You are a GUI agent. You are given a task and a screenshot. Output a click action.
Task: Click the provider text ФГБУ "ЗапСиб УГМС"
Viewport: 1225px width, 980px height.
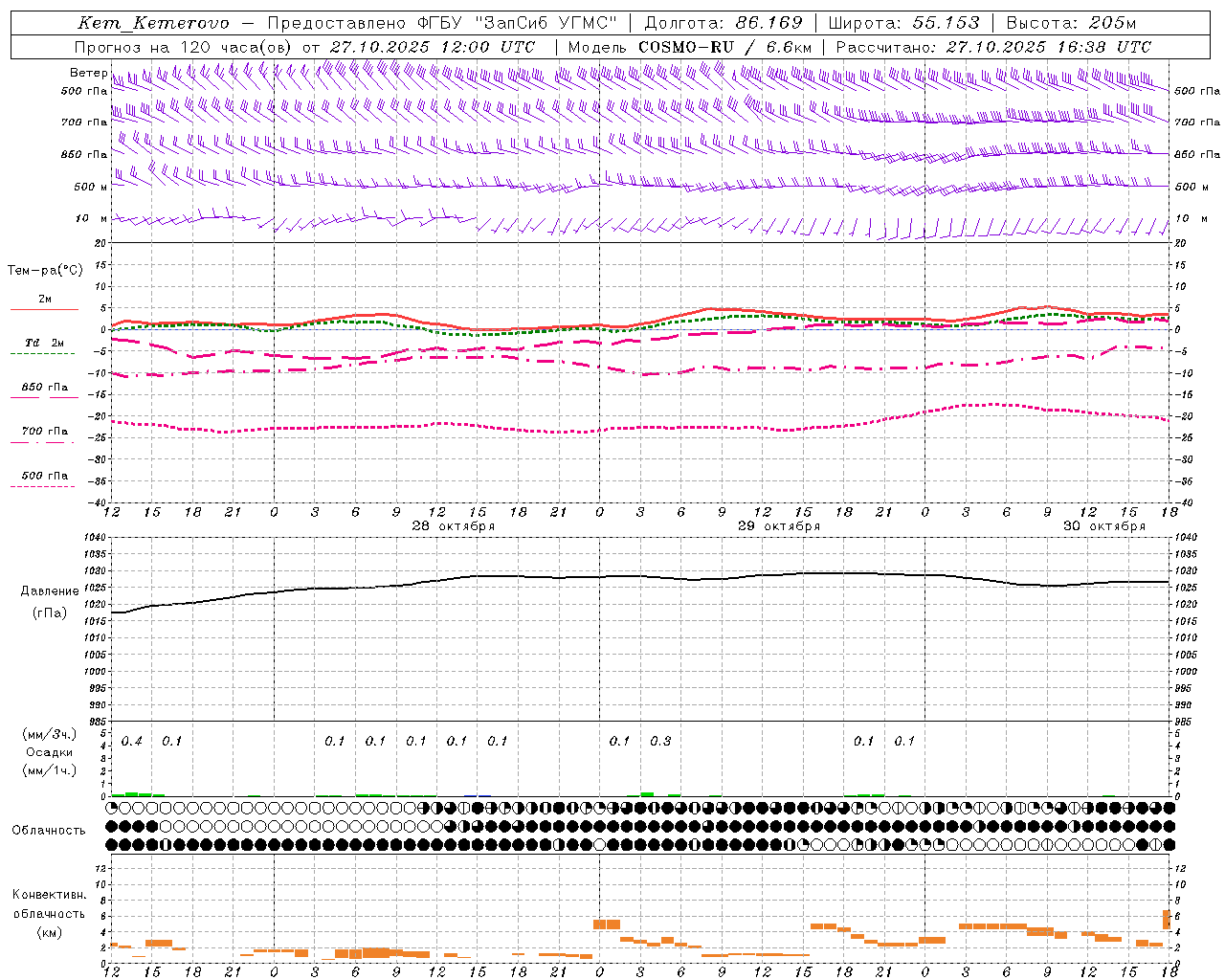518,23
